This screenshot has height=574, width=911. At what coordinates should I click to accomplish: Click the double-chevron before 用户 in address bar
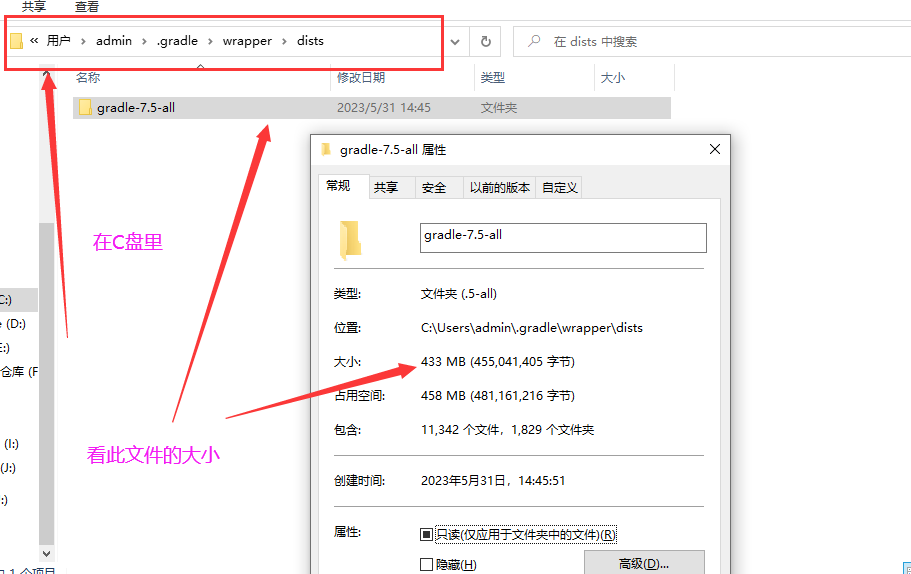coord(34,41)
